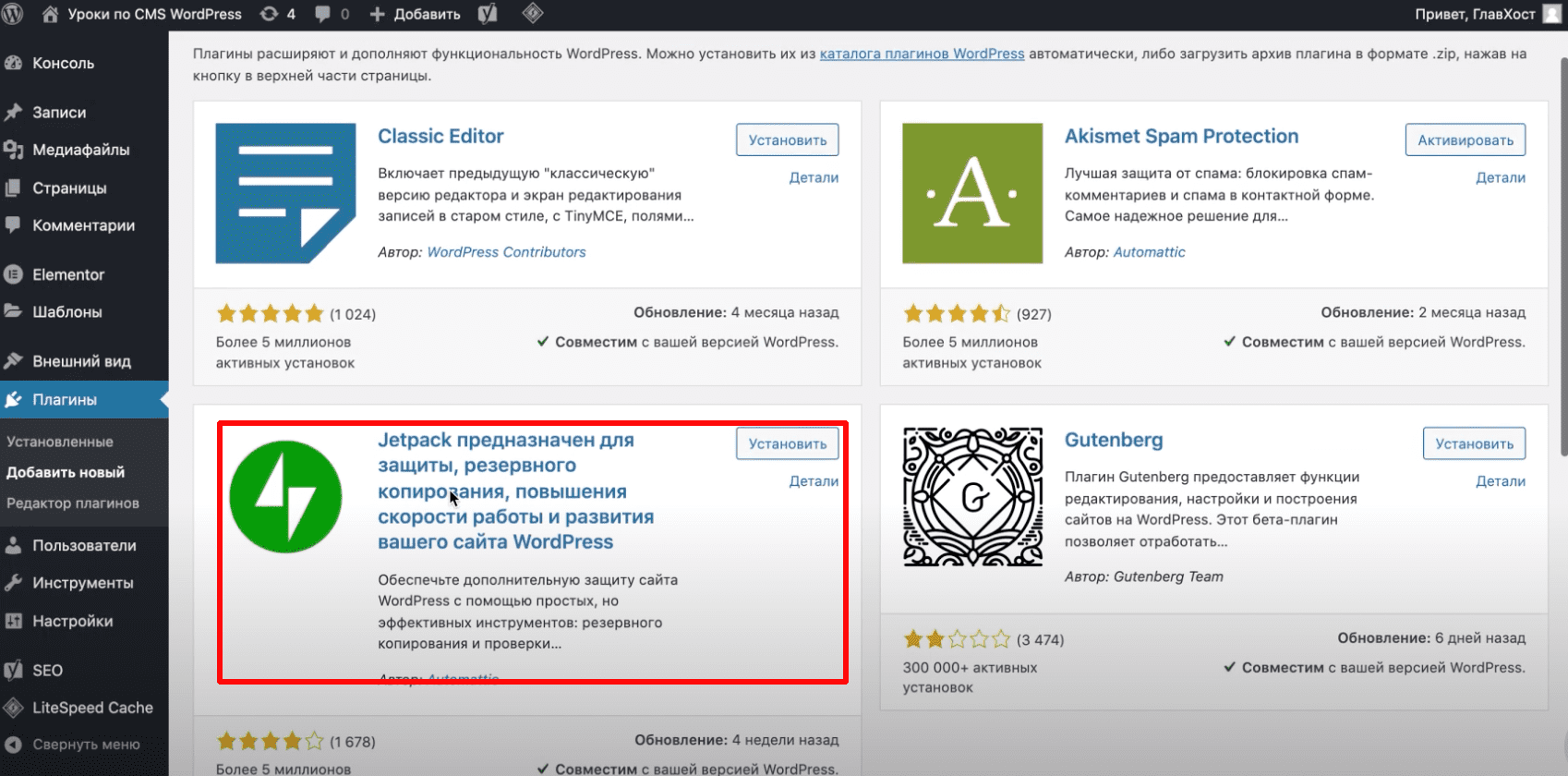The height and width of the screenshot is (776, 1568).
Task: Install the Gutenberg plugin
Action: click(x=1474, y=444)
